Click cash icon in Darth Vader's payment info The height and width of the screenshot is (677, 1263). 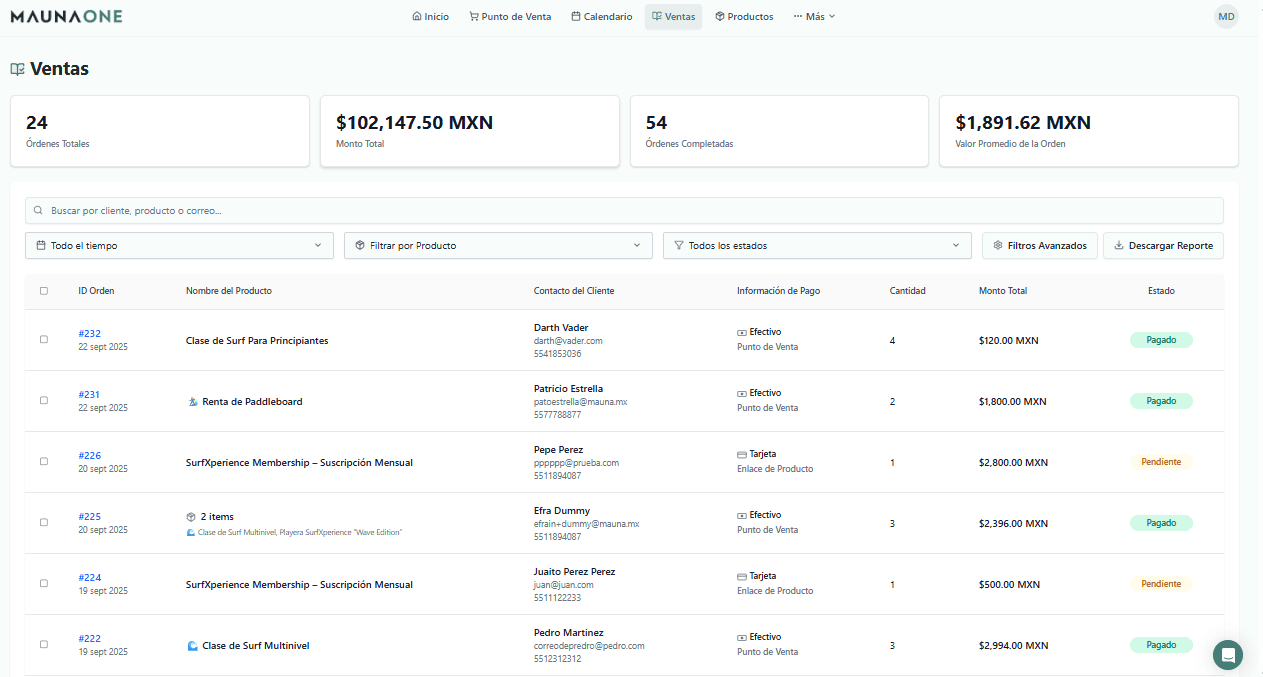coord(742,332)
